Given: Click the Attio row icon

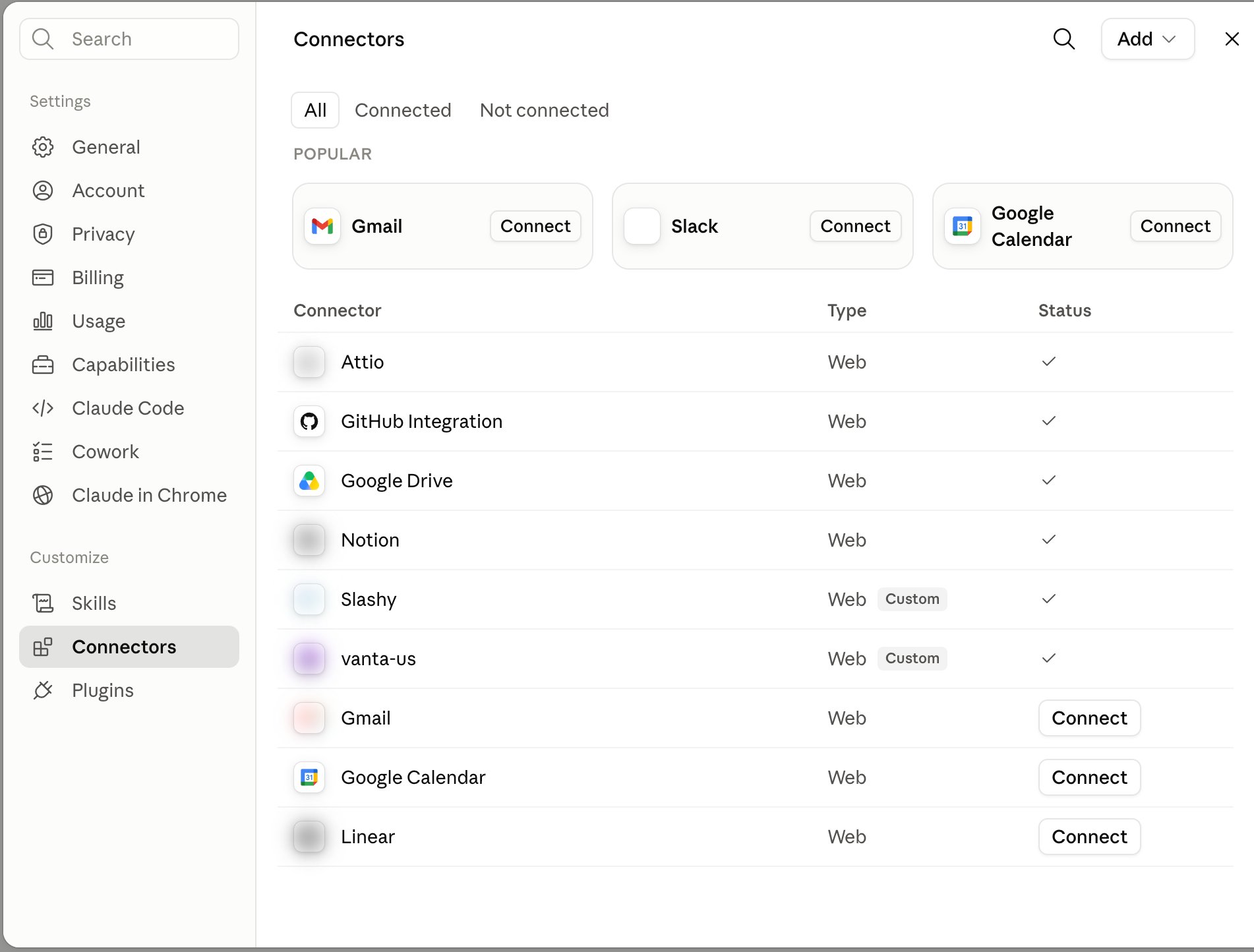Looking at the screenshot, I should click(x=309, y=362).
